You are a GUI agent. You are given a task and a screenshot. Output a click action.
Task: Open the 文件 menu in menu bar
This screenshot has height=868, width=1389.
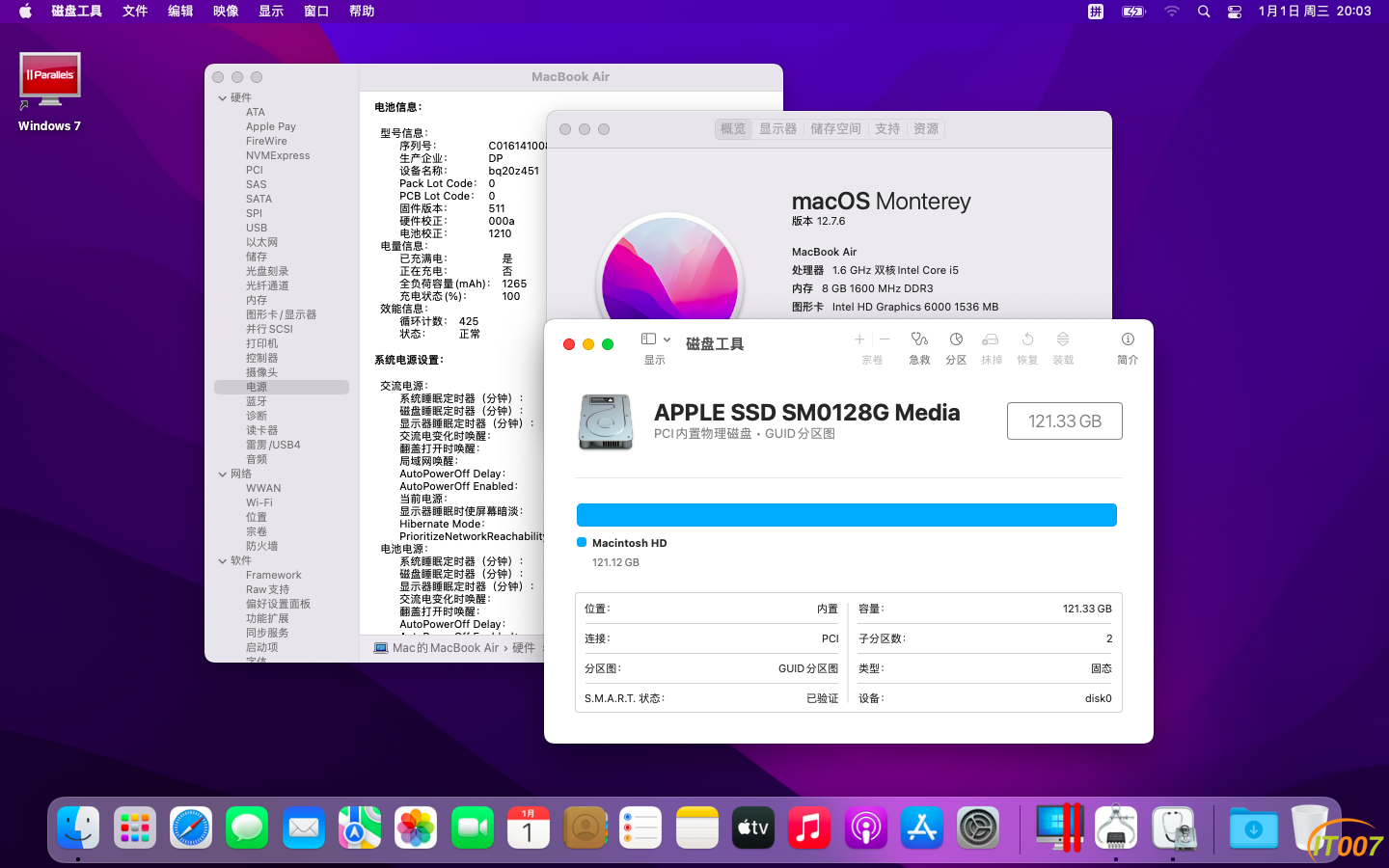pyautogui.click(x=135, y=11)
